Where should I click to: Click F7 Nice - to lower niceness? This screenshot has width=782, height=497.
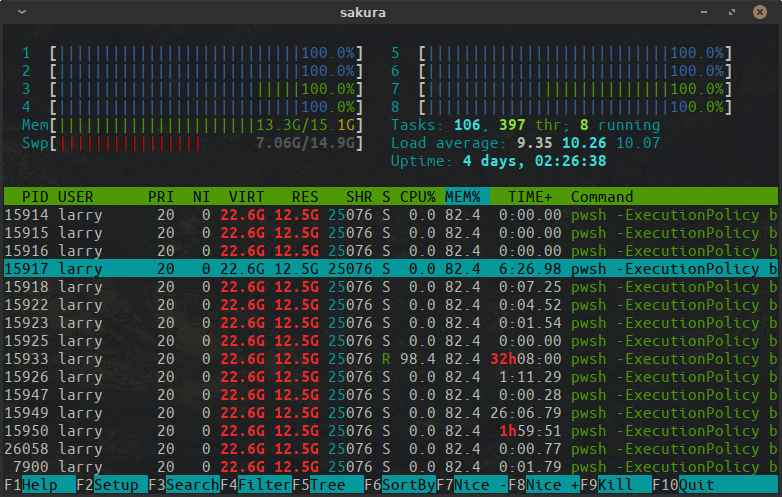(x=472, y=485)
